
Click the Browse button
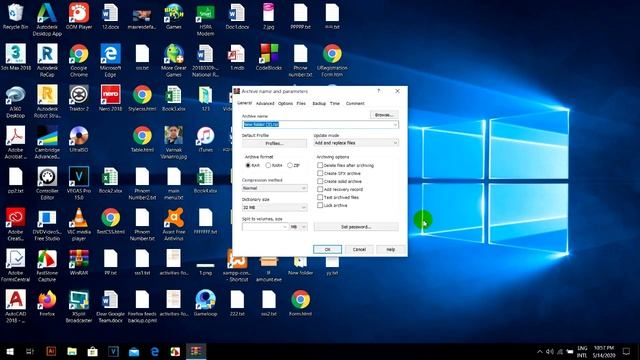(384, 115)
